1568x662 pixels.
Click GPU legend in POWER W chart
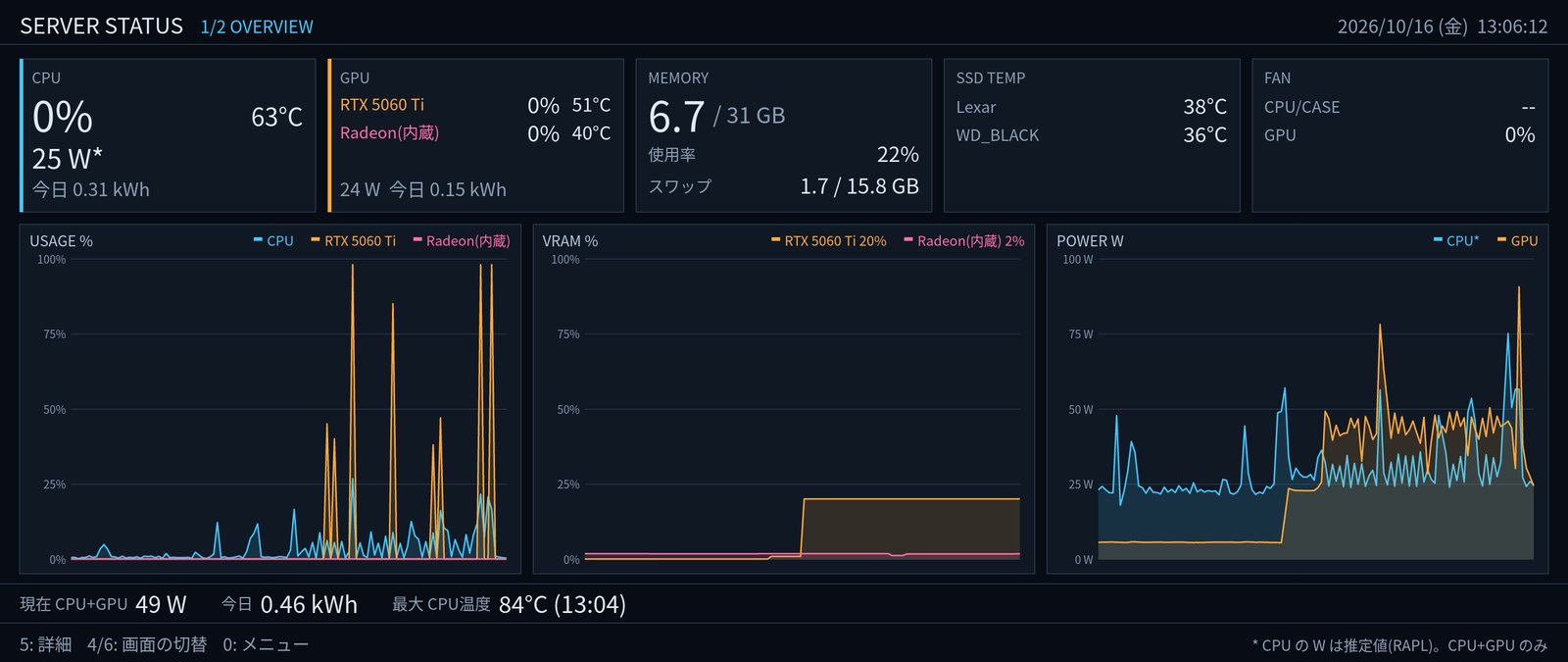coord(1517,240)
